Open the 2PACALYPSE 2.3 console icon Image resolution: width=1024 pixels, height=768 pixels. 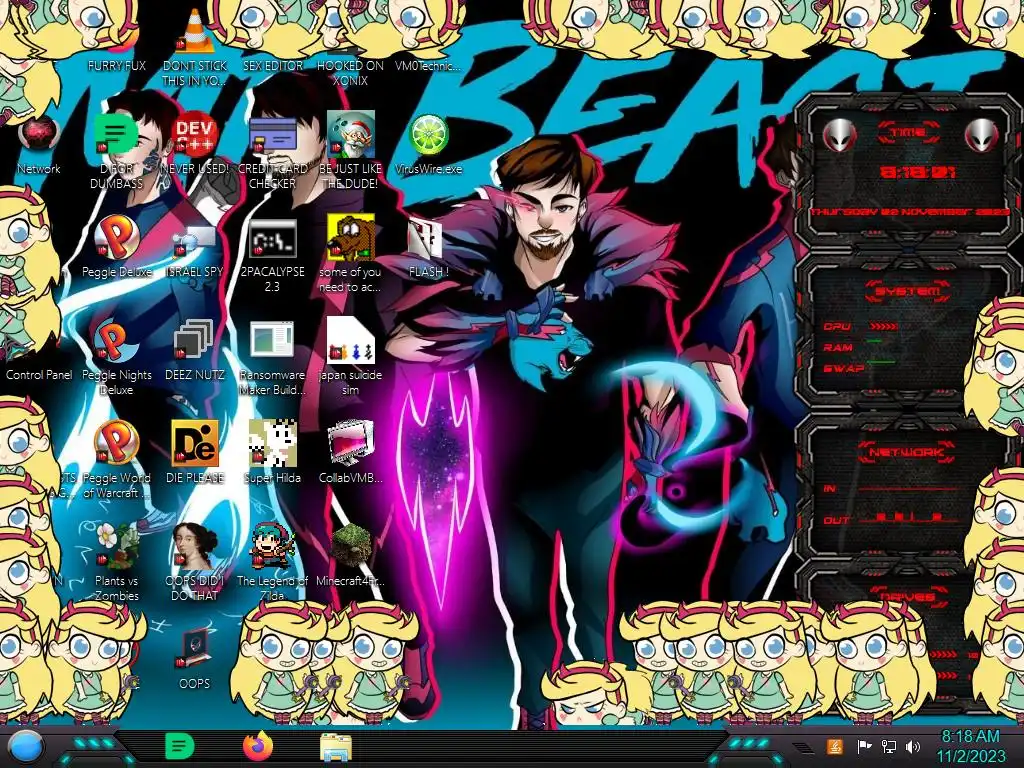pyautogui.click(x=272, y=238)
